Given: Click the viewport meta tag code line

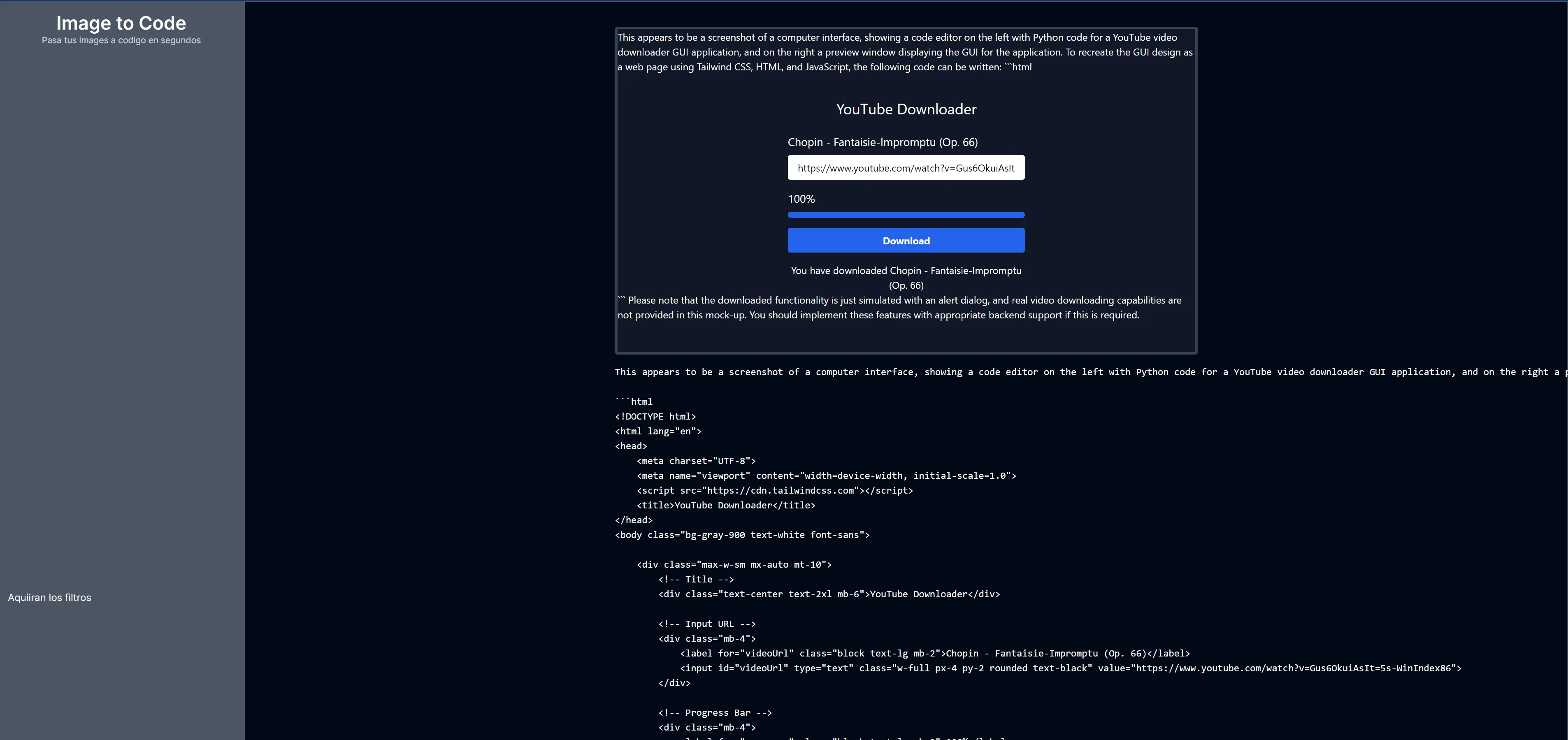Looking at the screenshot, I should (826, 475).
